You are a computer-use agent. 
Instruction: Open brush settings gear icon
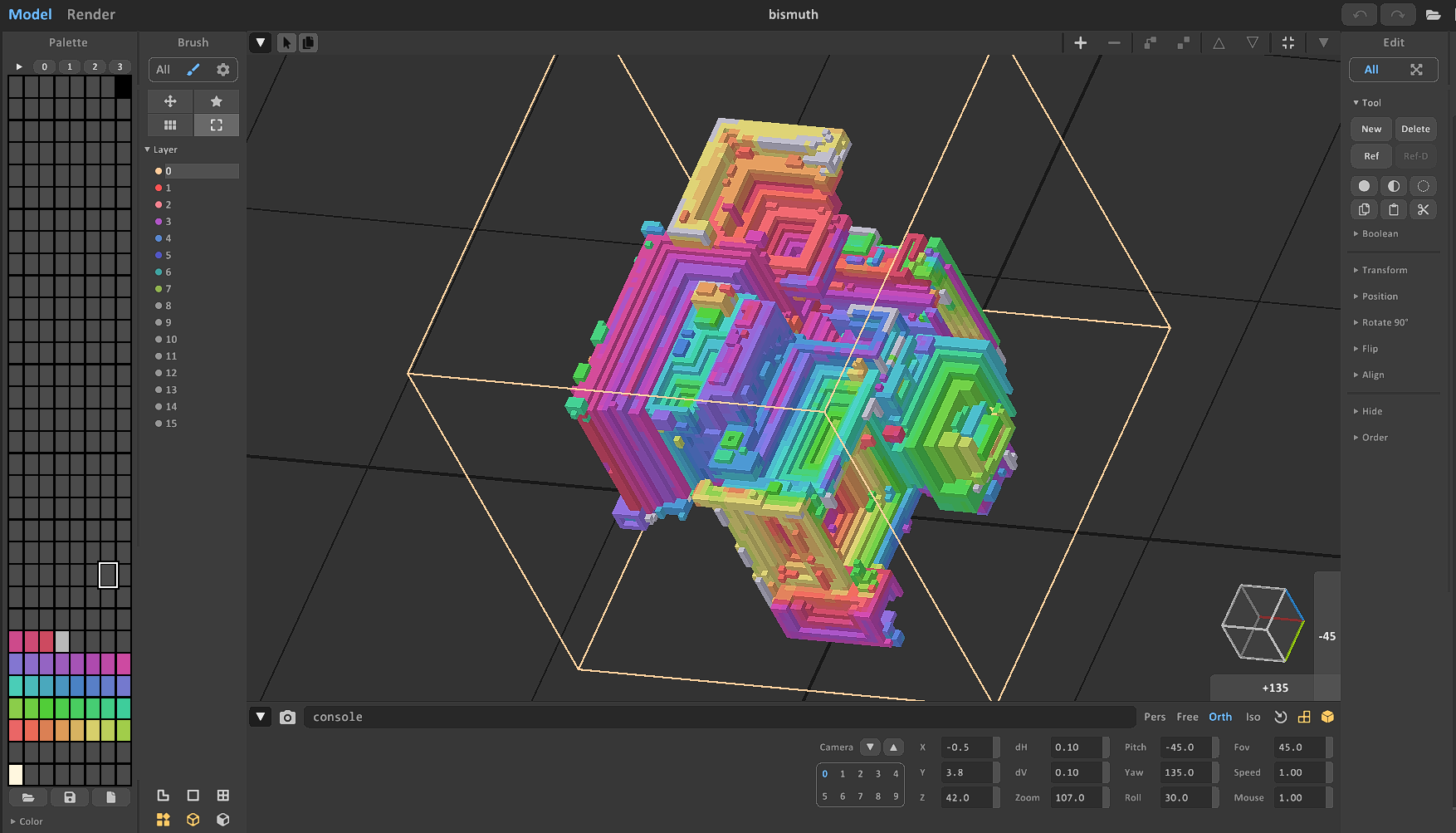pos(222,70)
